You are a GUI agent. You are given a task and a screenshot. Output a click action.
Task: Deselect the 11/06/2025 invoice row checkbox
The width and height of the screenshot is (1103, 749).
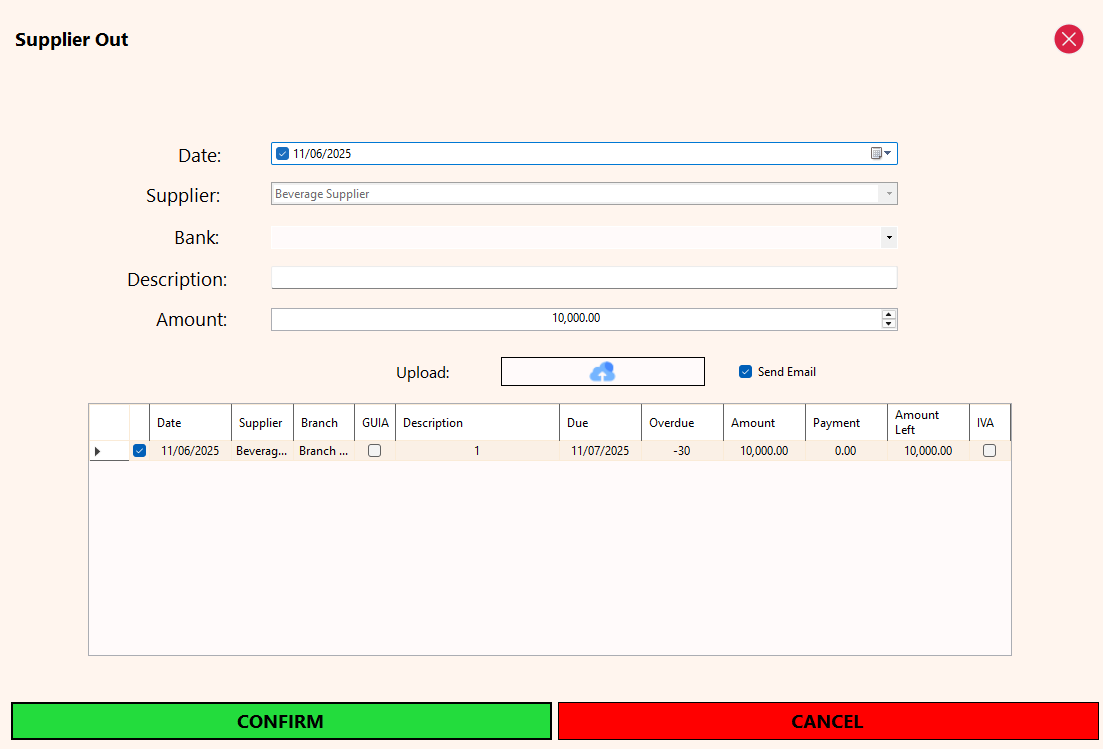tap(139, 451)
